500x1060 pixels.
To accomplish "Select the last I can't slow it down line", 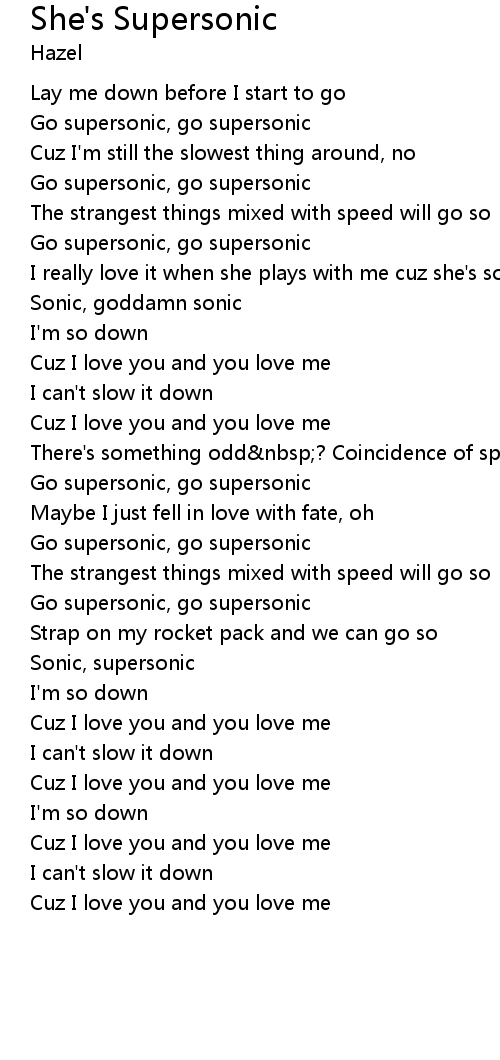I will (x=122, y=873).
